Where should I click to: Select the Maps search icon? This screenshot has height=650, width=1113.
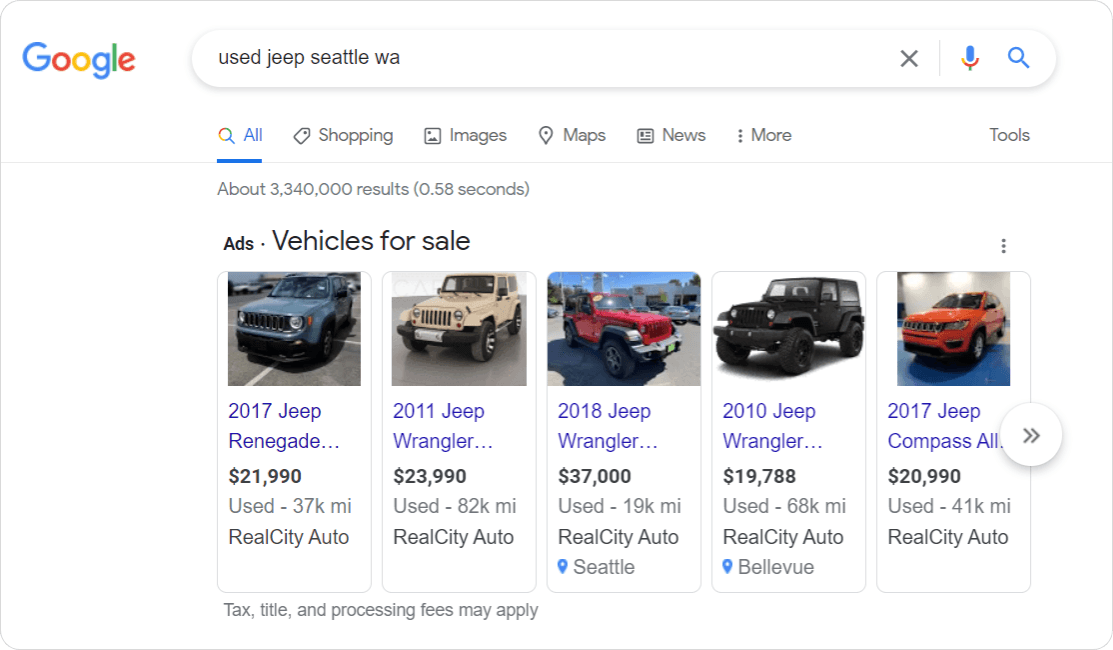coord(546,135)
